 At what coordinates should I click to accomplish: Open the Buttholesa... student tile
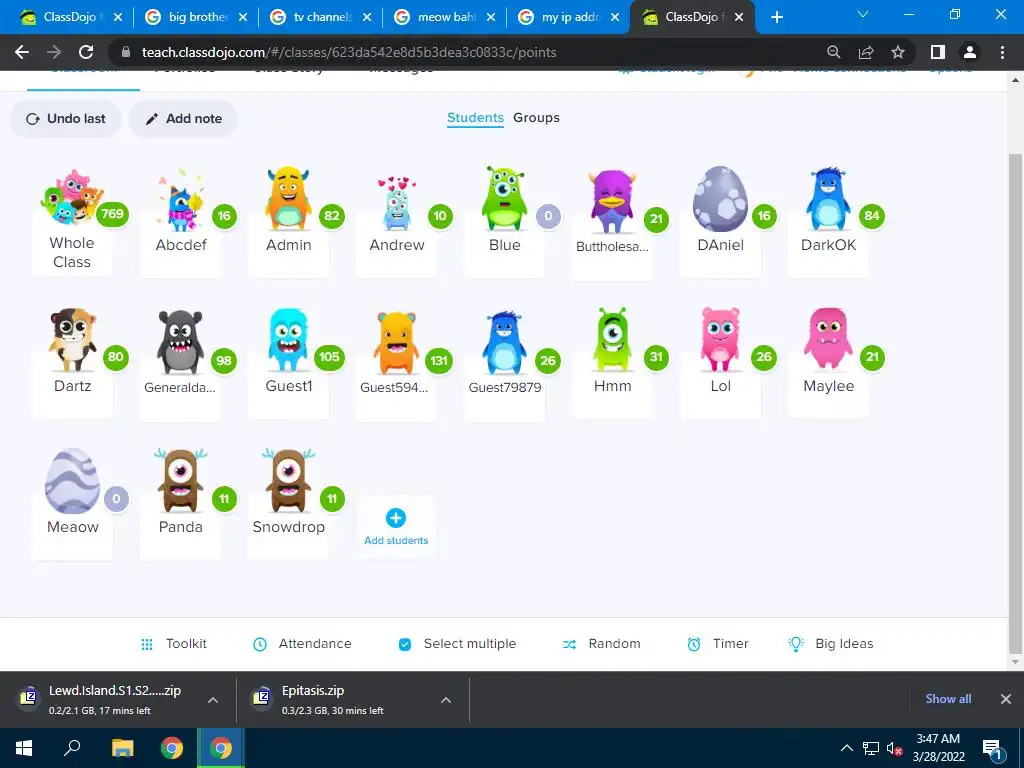click(x=613, y=225)
